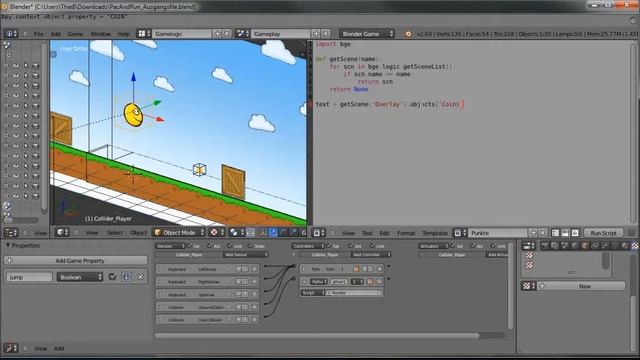Open the Sensors visibility dropdown
Screen dimensions: 640x360
click(x=170, y=246)
